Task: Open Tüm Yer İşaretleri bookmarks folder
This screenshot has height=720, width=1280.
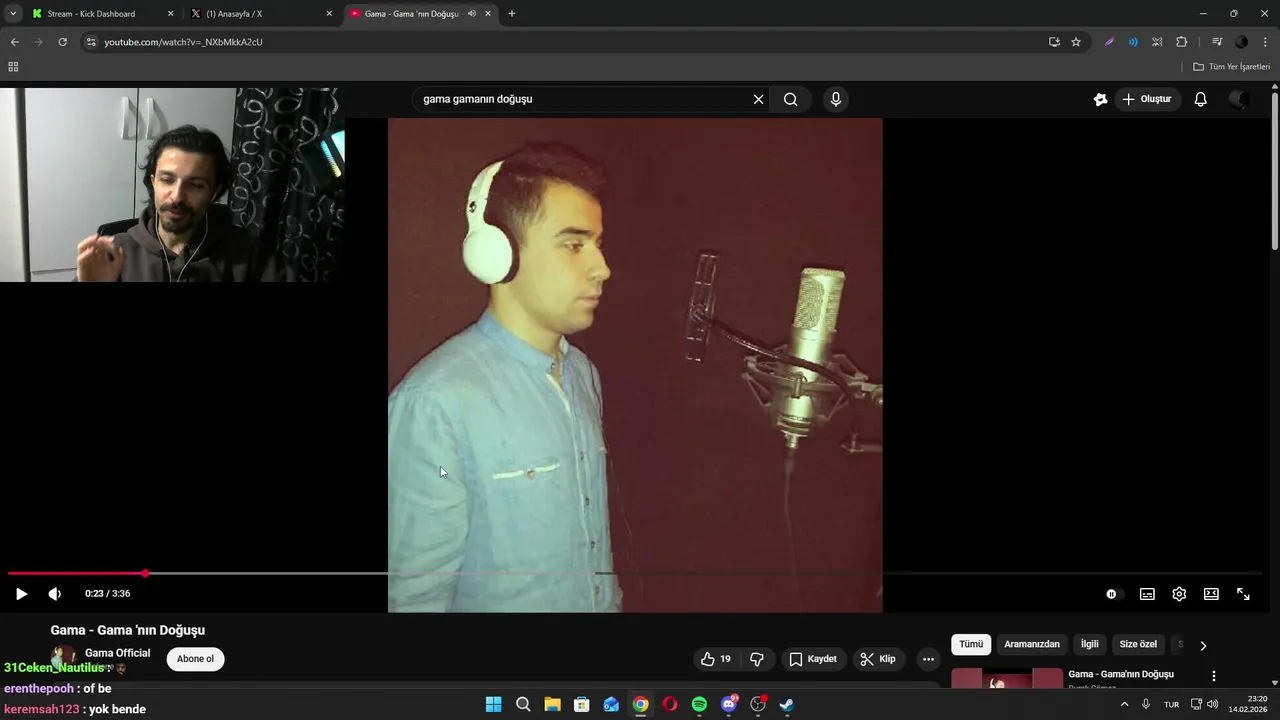Action: [1231, 67]
